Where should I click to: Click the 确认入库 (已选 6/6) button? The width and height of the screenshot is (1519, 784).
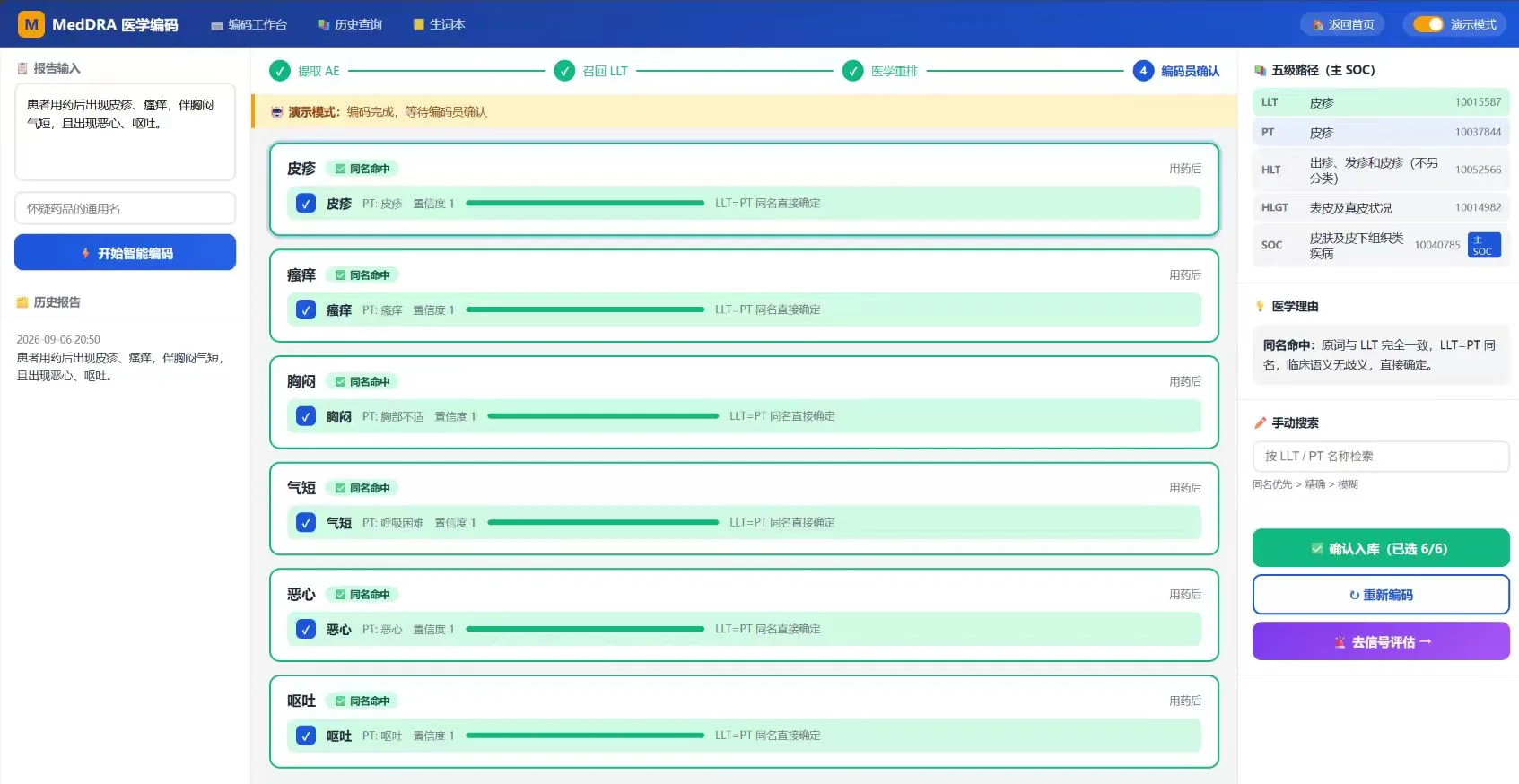1381,548
